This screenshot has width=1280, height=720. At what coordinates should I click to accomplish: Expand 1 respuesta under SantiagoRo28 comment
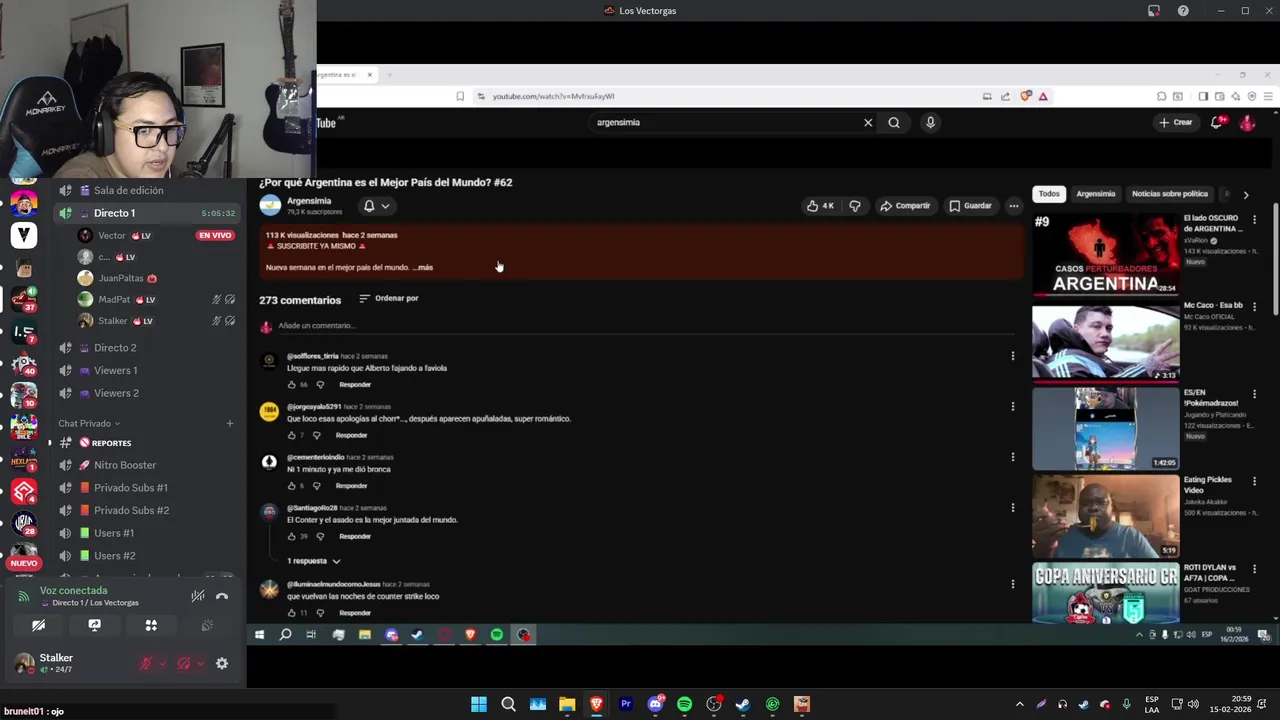coord(314,561)
